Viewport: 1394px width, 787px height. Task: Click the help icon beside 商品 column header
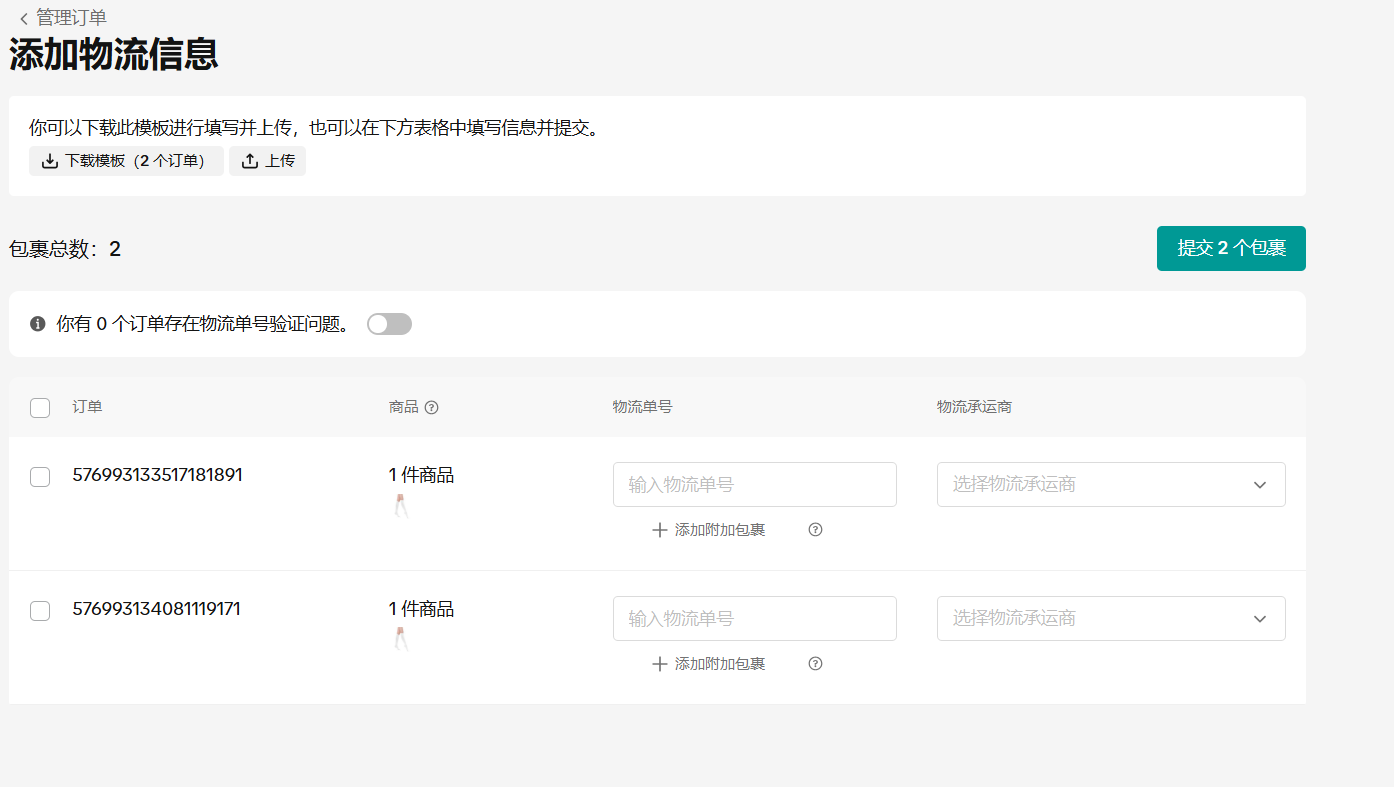coord(432,407)
